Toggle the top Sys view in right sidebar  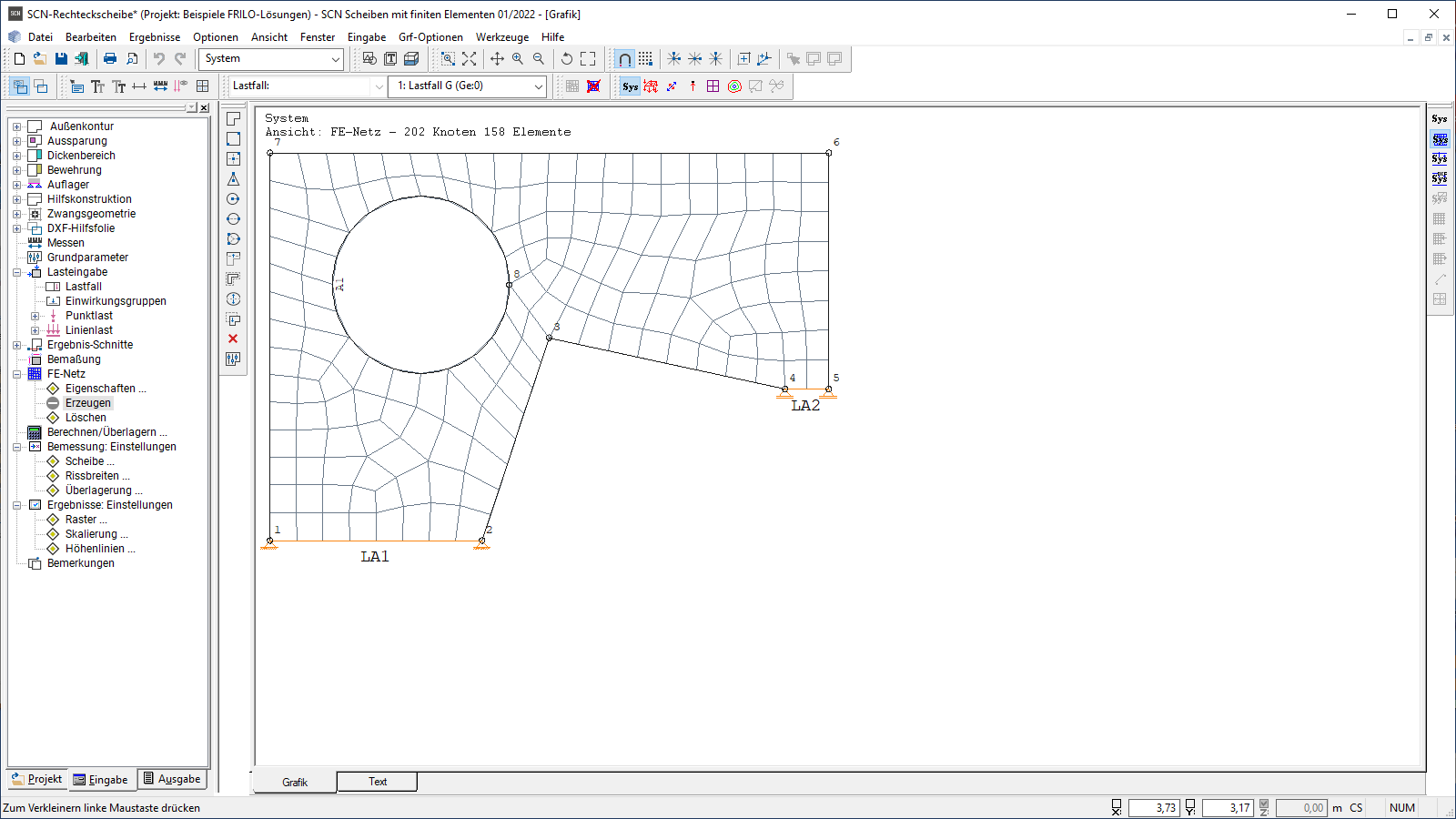[x=1440, y=119]
